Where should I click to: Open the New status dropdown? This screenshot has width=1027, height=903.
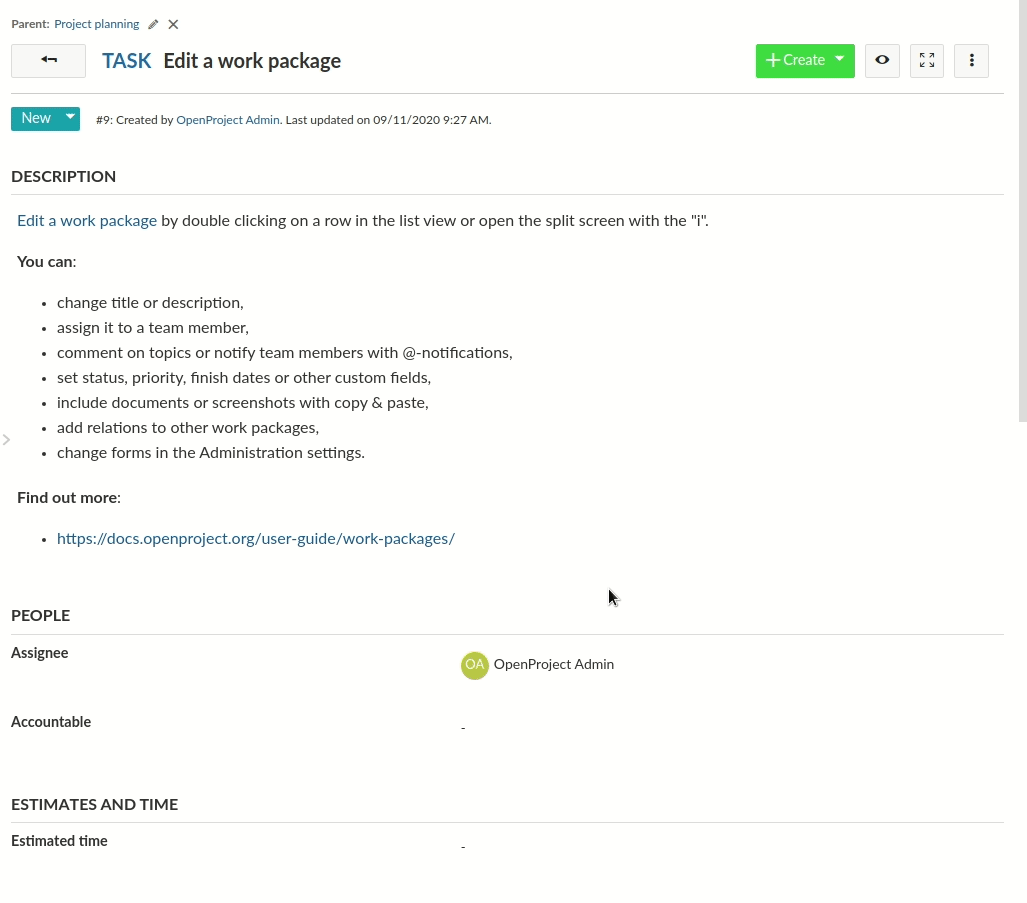45,118
